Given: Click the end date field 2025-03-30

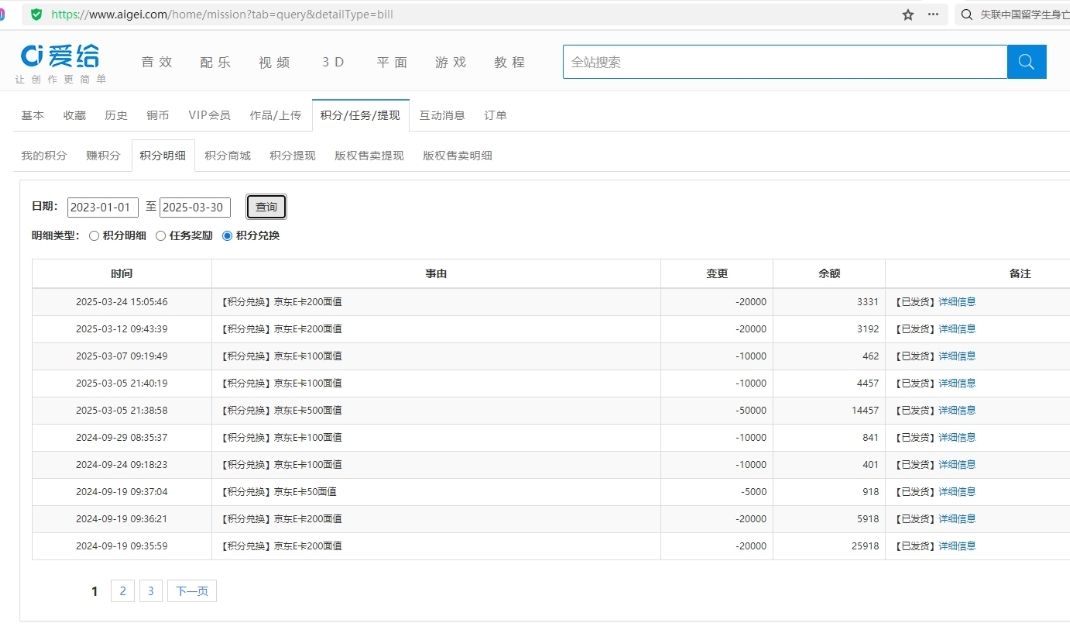Looking at the screenshot, I should pyautogui.click(x=195, y=208).
